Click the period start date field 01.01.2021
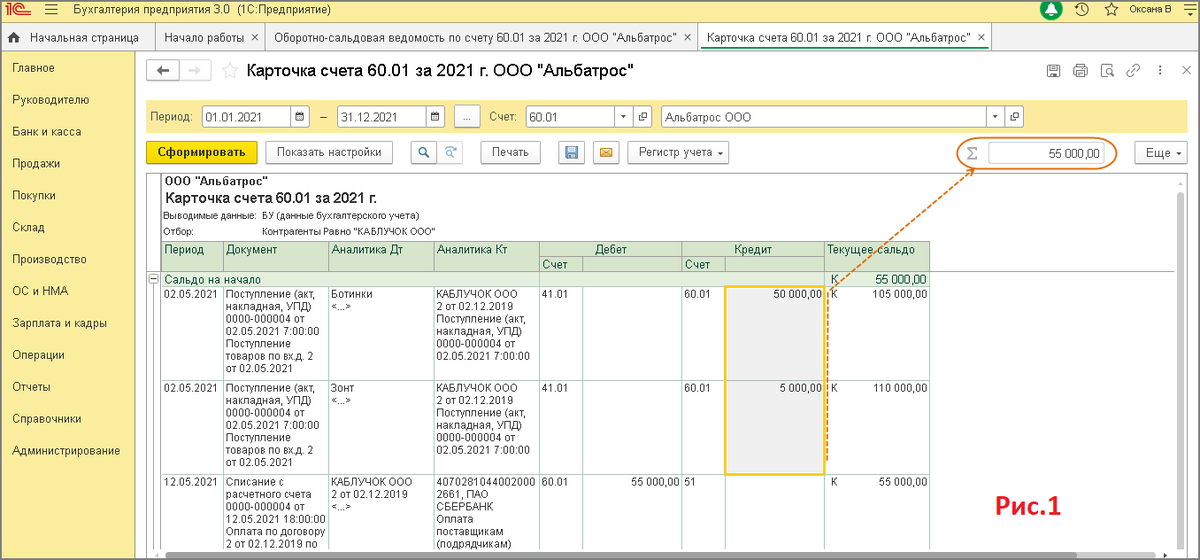Image resolution: width=1200 pixels, height=560 pixels. point(247,117)
